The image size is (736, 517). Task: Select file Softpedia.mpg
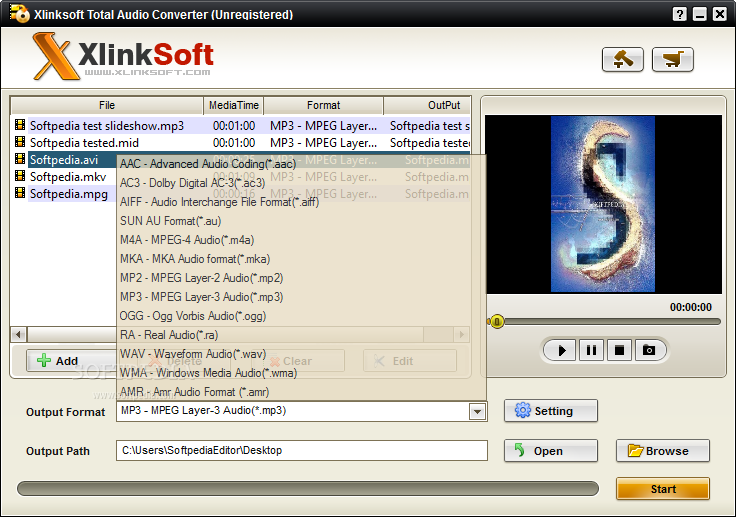tap(69, 193)
